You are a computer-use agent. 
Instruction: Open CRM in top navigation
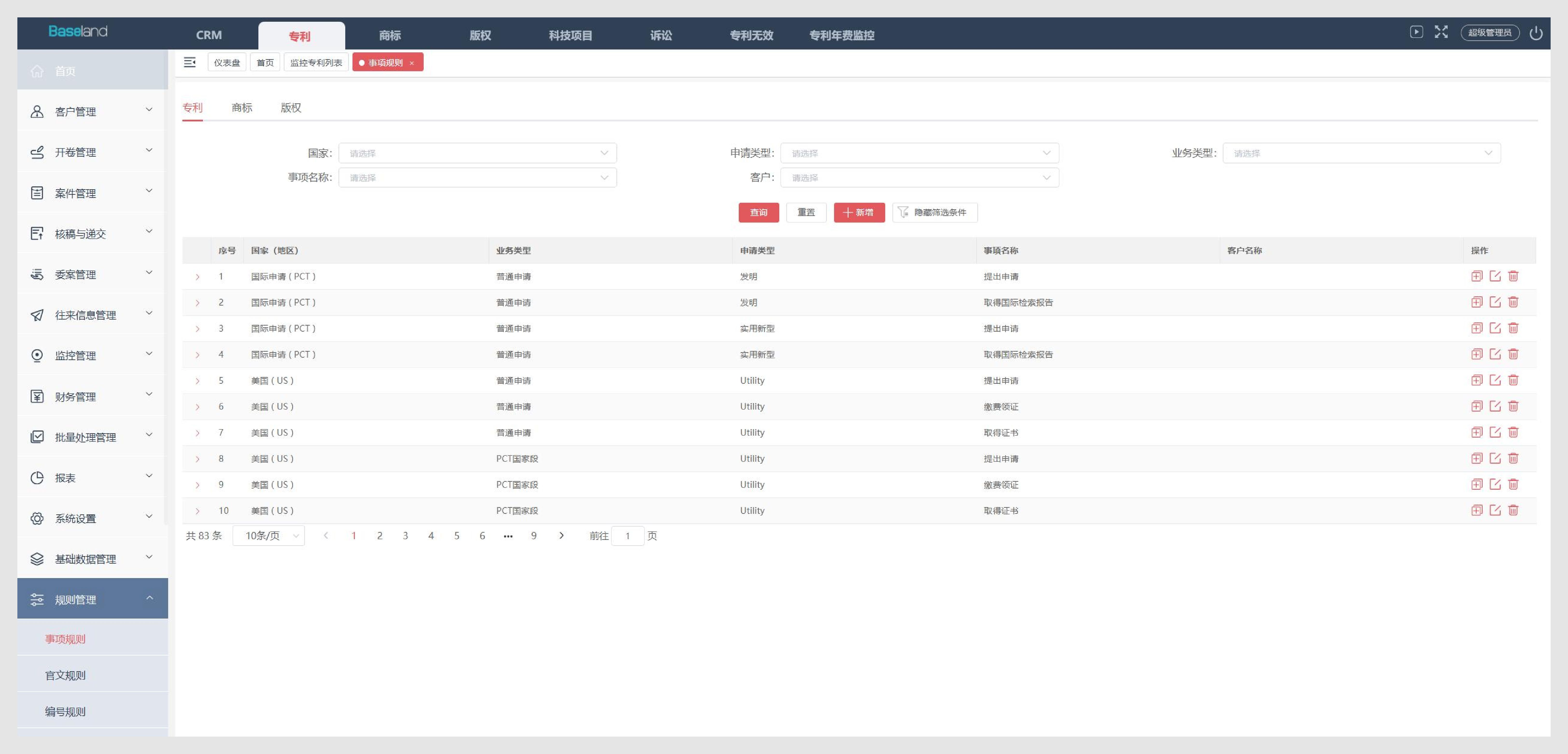(209, 35)
